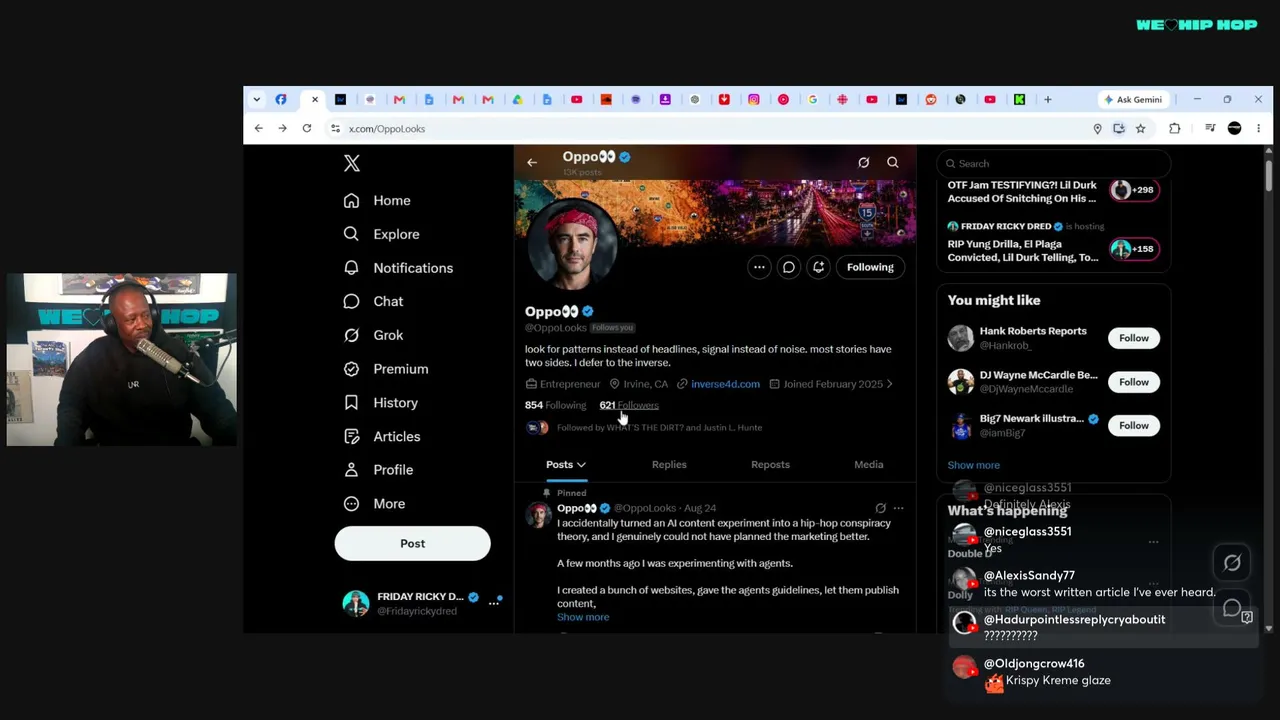Click the white Post button in sidebar

412,543
